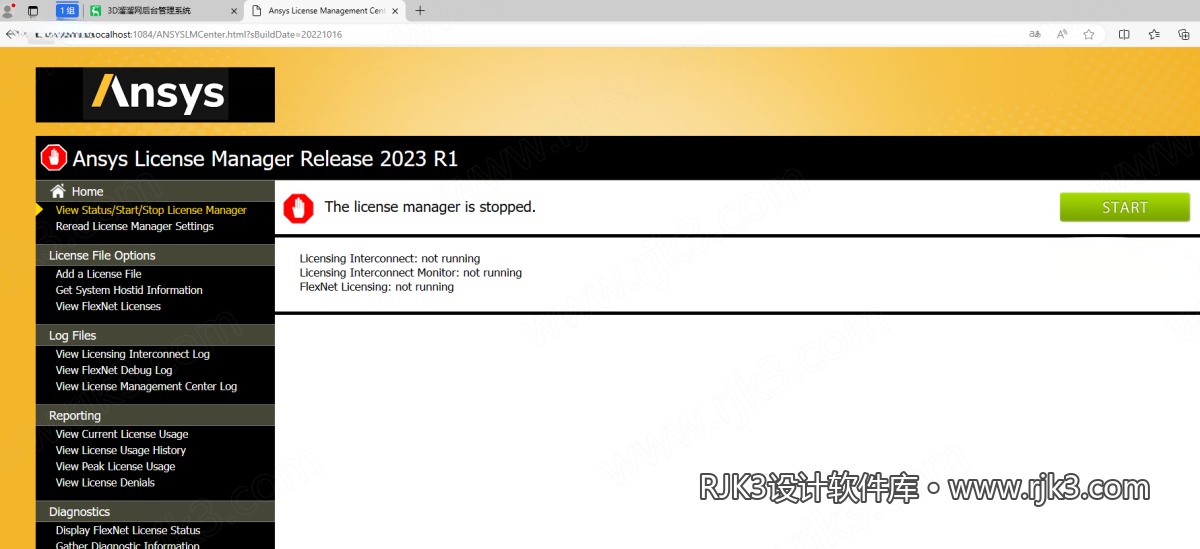This screenshot has width=1200, height=549.
Task: Open View Status/Start/Stop License Manager
Action: click(x=151, y=210)
